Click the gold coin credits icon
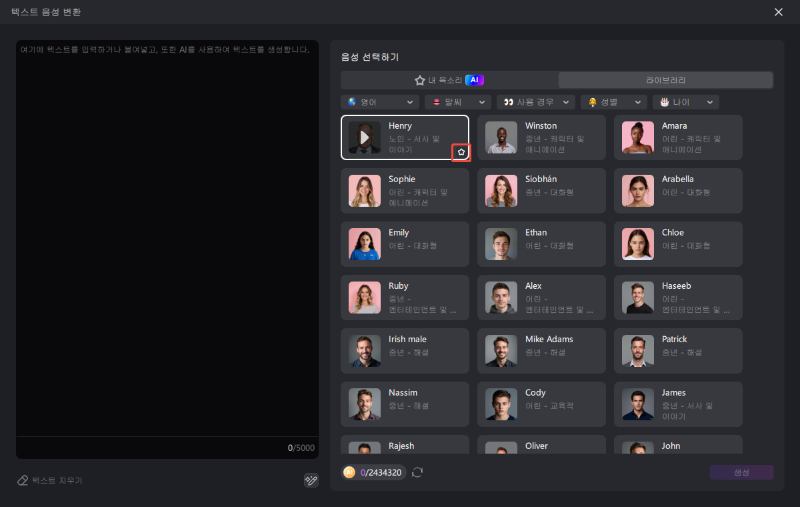 tap(349, 472)
